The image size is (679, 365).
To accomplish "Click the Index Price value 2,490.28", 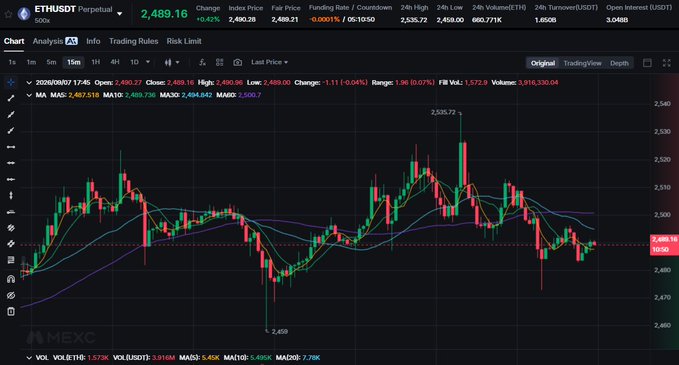I will coord(242,19).
